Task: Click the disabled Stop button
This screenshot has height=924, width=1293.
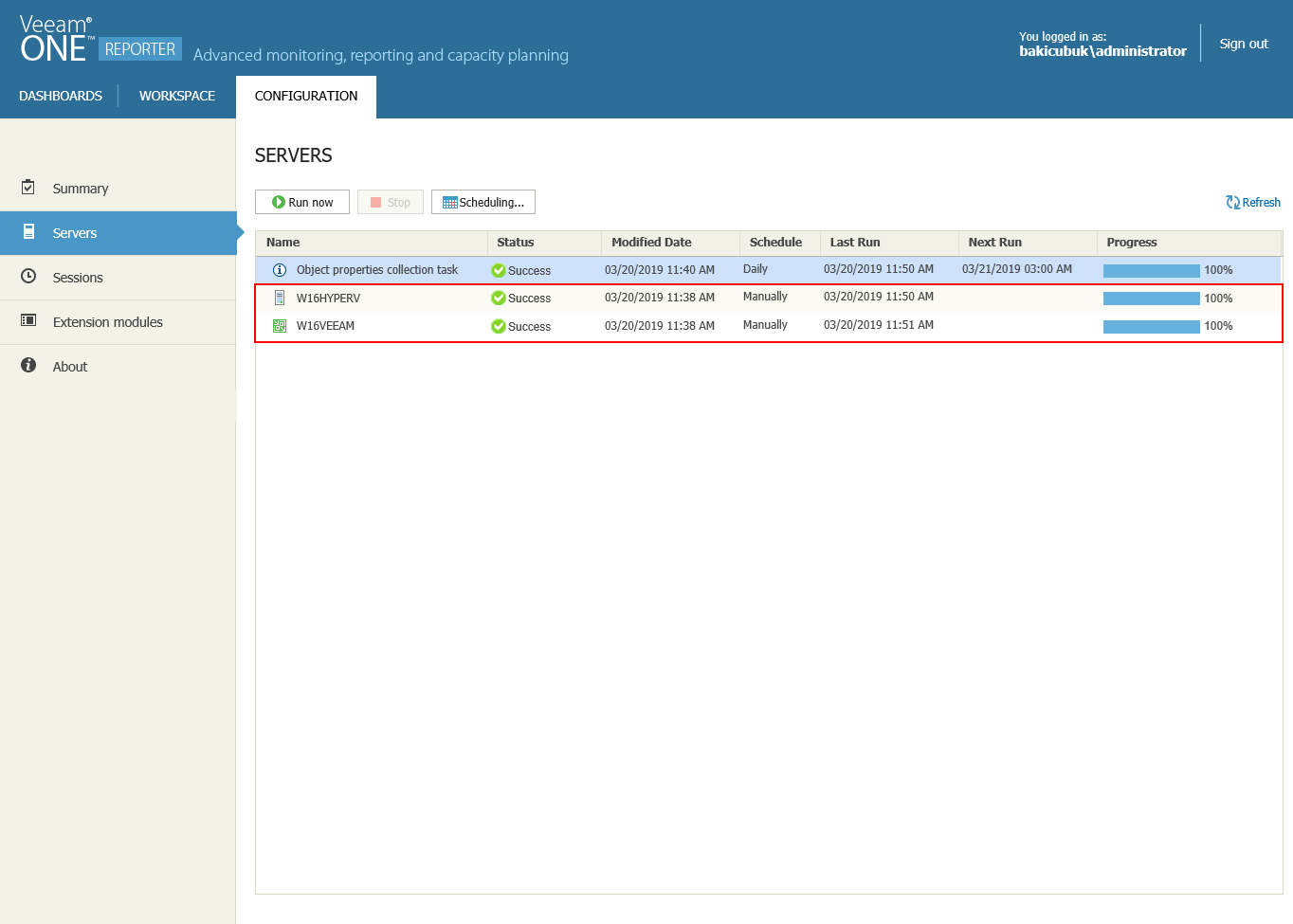Action: pos(391,202)
